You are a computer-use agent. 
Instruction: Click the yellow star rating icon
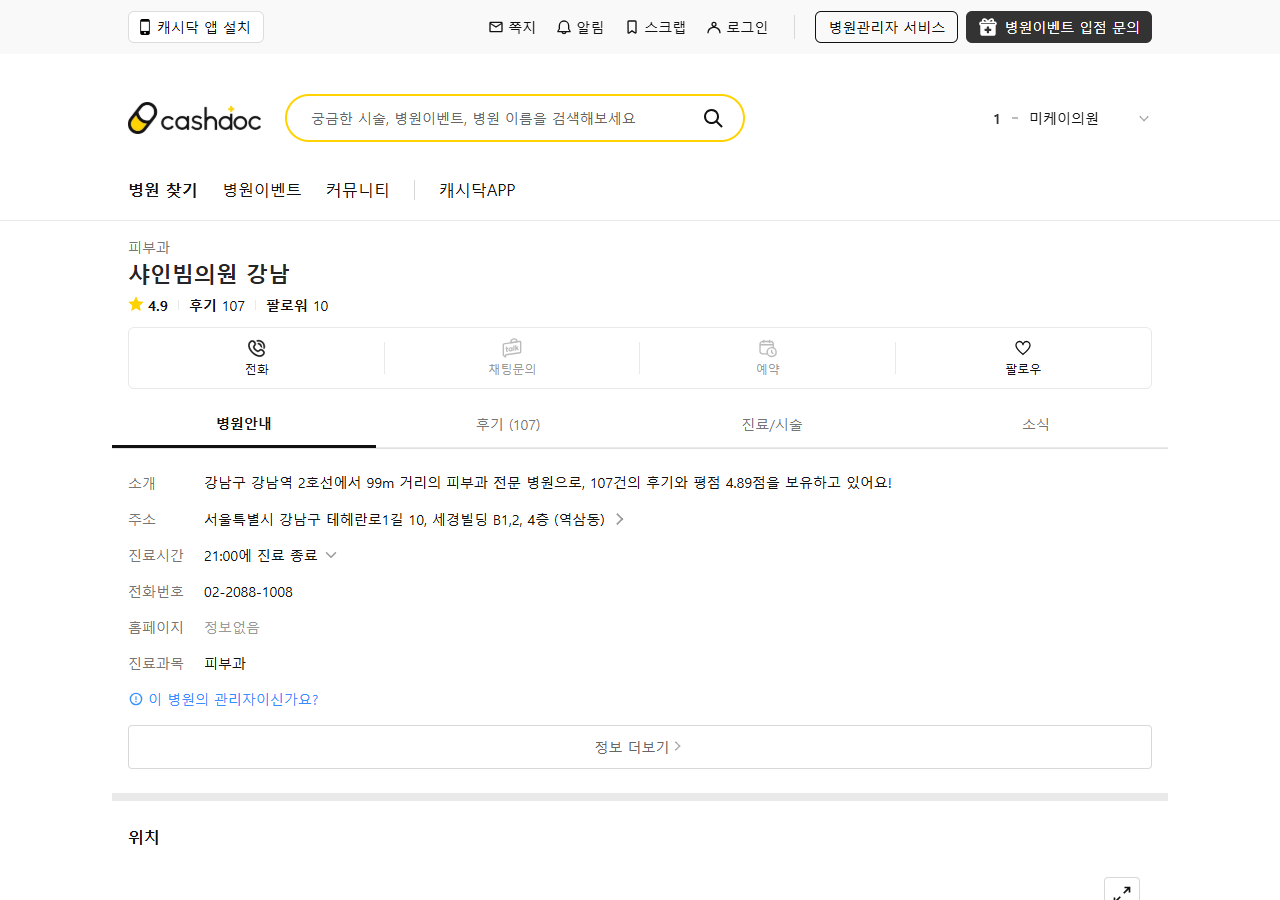136,305
